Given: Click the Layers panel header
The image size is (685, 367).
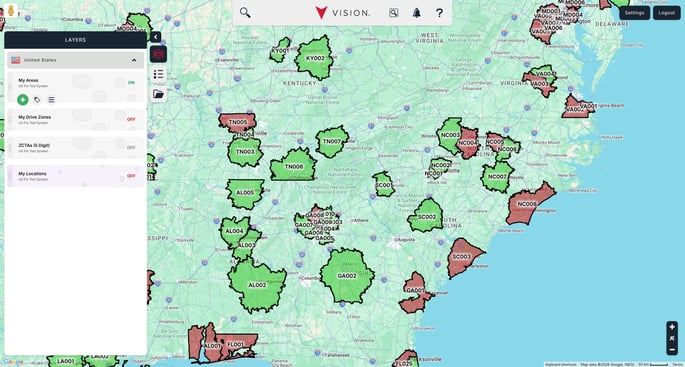Looking at the screenshot, I should point(76,40).
